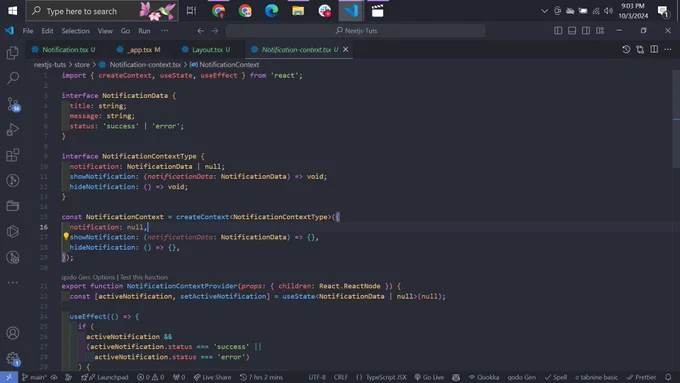Open File Explorer from taskbar
This screenshot has height=383, width=680.
pyautogui.click(x=298, y=11)
